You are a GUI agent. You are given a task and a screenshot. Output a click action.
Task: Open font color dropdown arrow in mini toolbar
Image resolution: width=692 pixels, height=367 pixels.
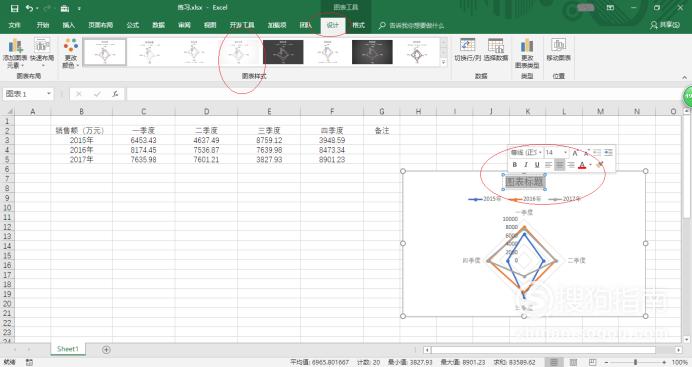[x=590, y=165]
